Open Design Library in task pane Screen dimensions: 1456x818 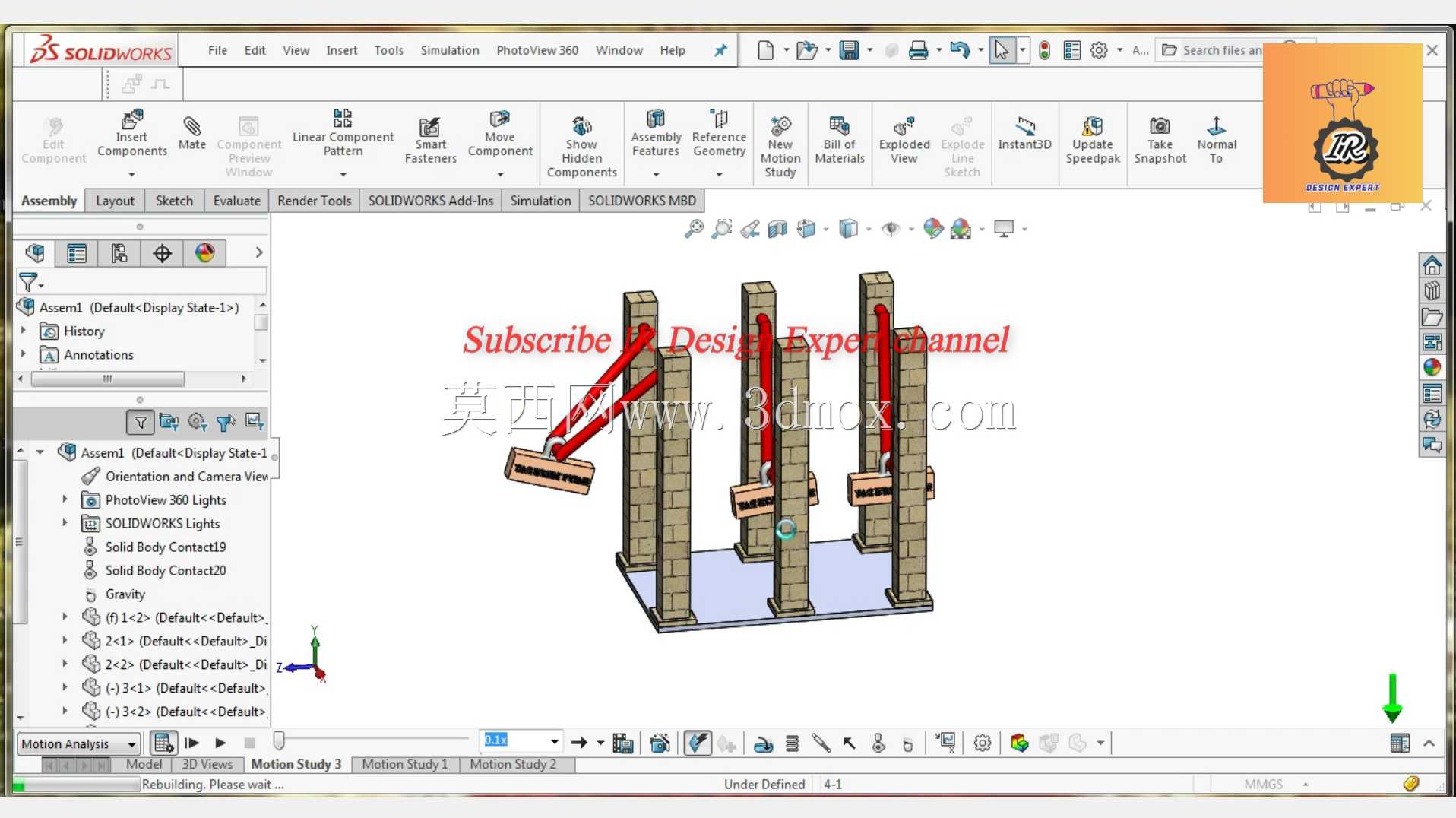coord(1432,291)
